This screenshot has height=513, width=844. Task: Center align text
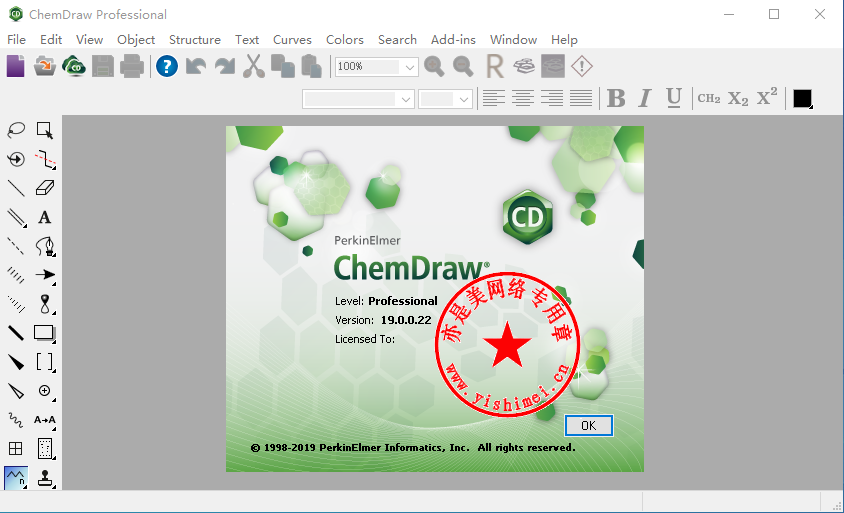[x=523, y=99]
